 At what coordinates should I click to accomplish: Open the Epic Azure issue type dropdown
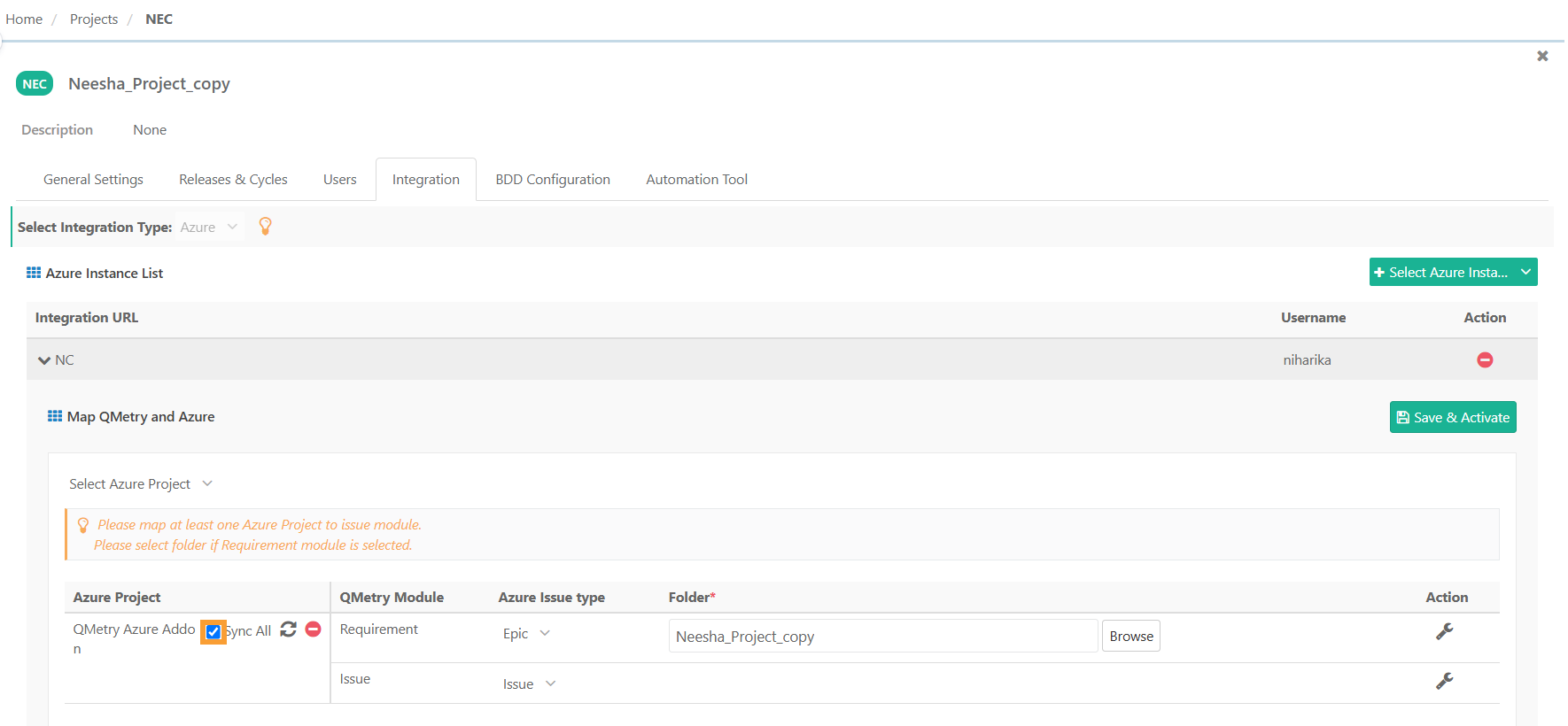click(x=526, y=634)
